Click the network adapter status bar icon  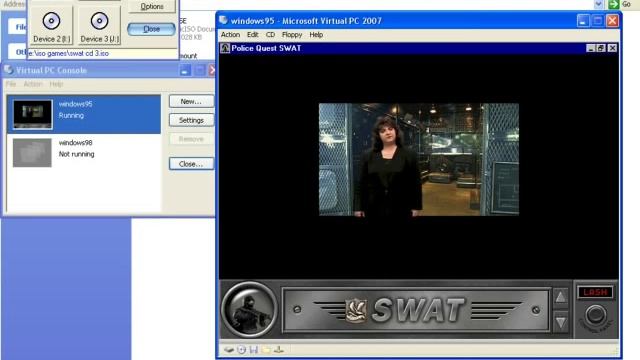(x=279, y=350)
